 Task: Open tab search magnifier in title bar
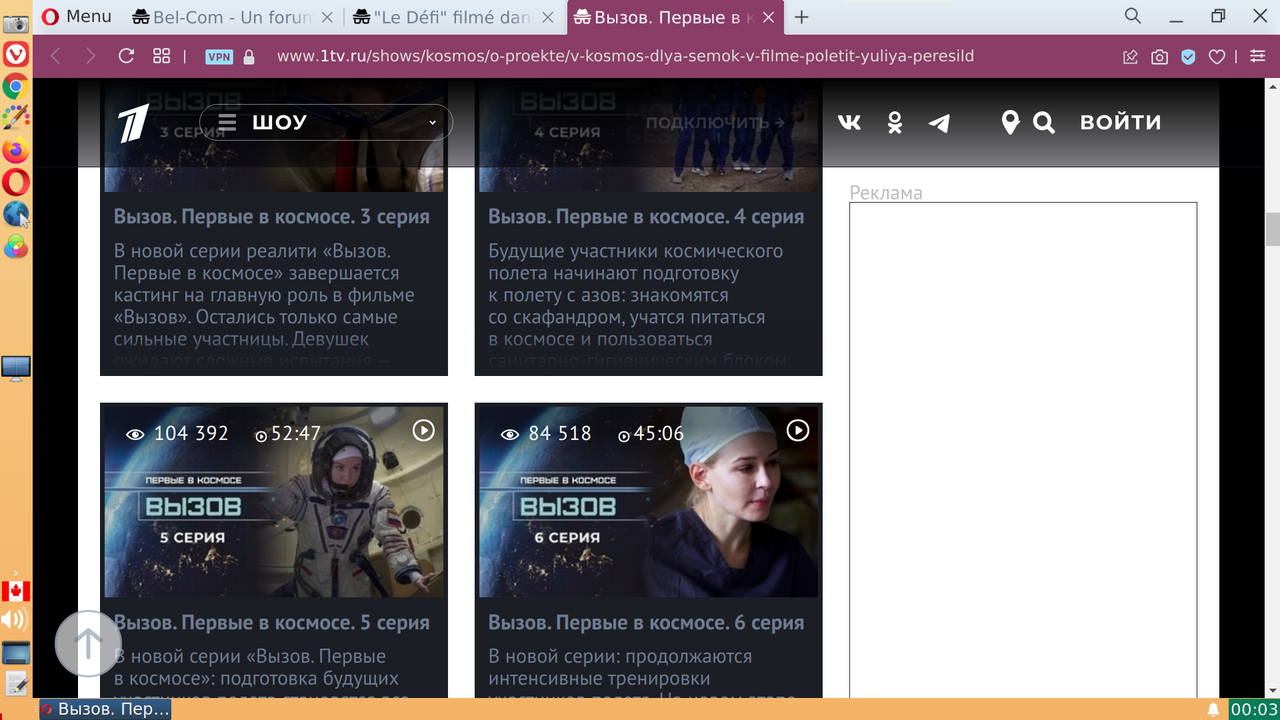point(1132,16)
